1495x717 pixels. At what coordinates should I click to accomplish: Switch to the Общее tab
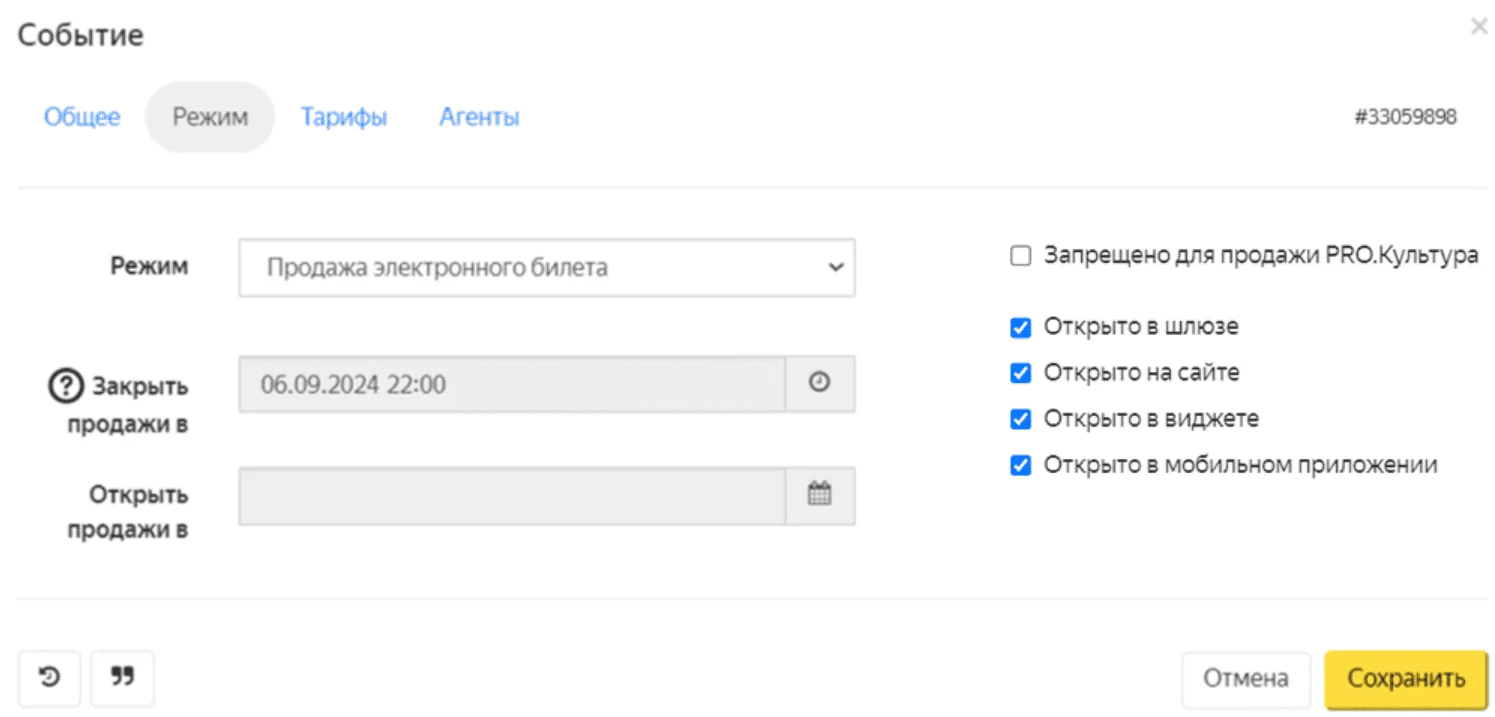pos(82,117)
